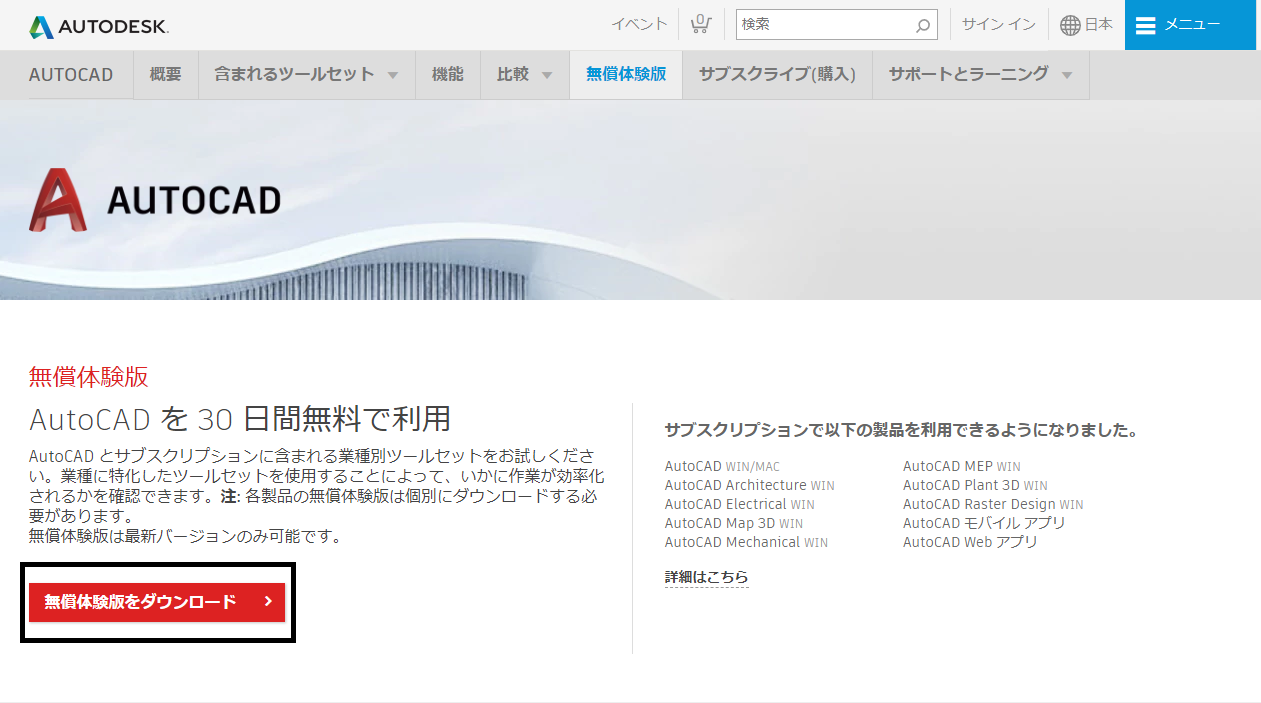Click AutoCAD Architecture WIN entry
Viewport: 1261px width, 703px height.
pyautogui.click(x=749, y=485)
